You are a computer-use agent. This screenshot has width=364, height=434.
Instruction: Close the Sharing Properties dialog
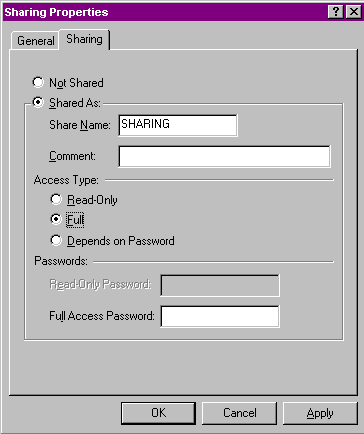pyautogui.click(x=354, y=12)
